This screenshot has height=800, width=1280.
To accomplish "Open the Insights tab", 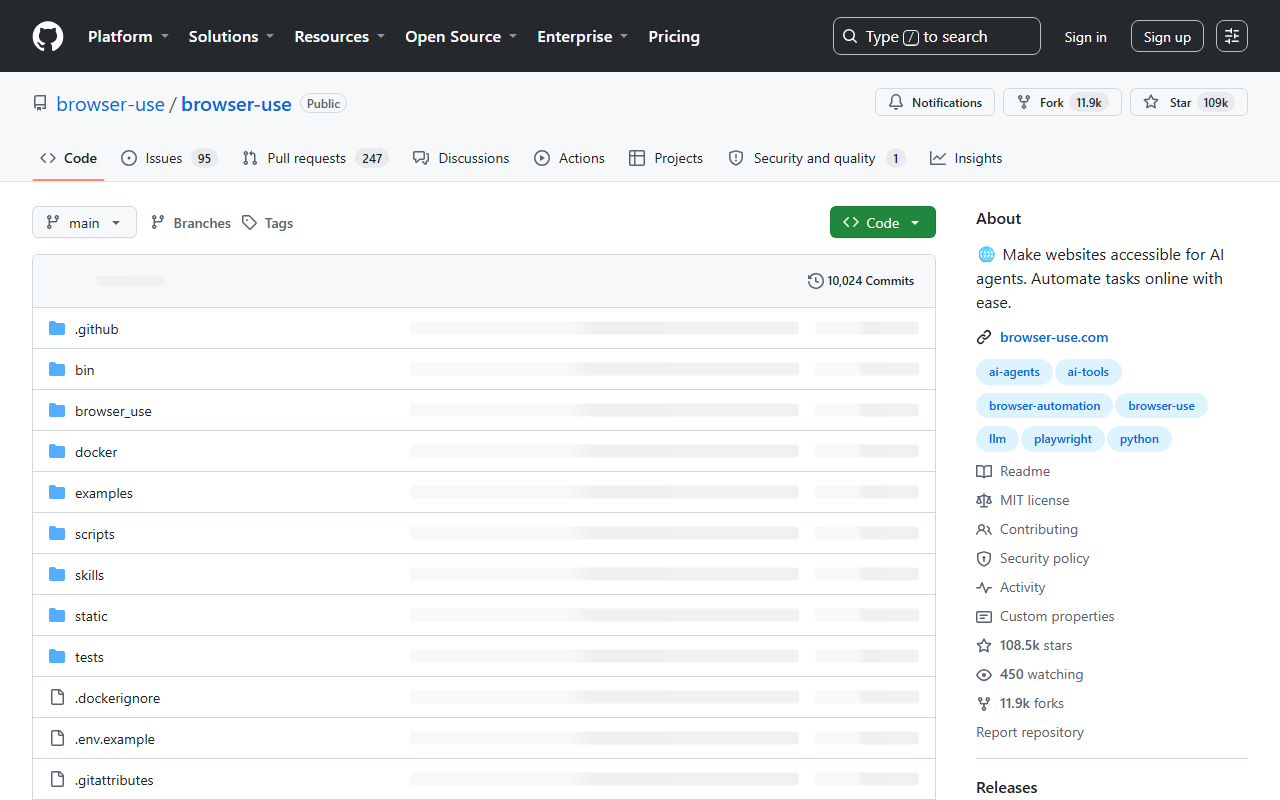I will [966, 158].
